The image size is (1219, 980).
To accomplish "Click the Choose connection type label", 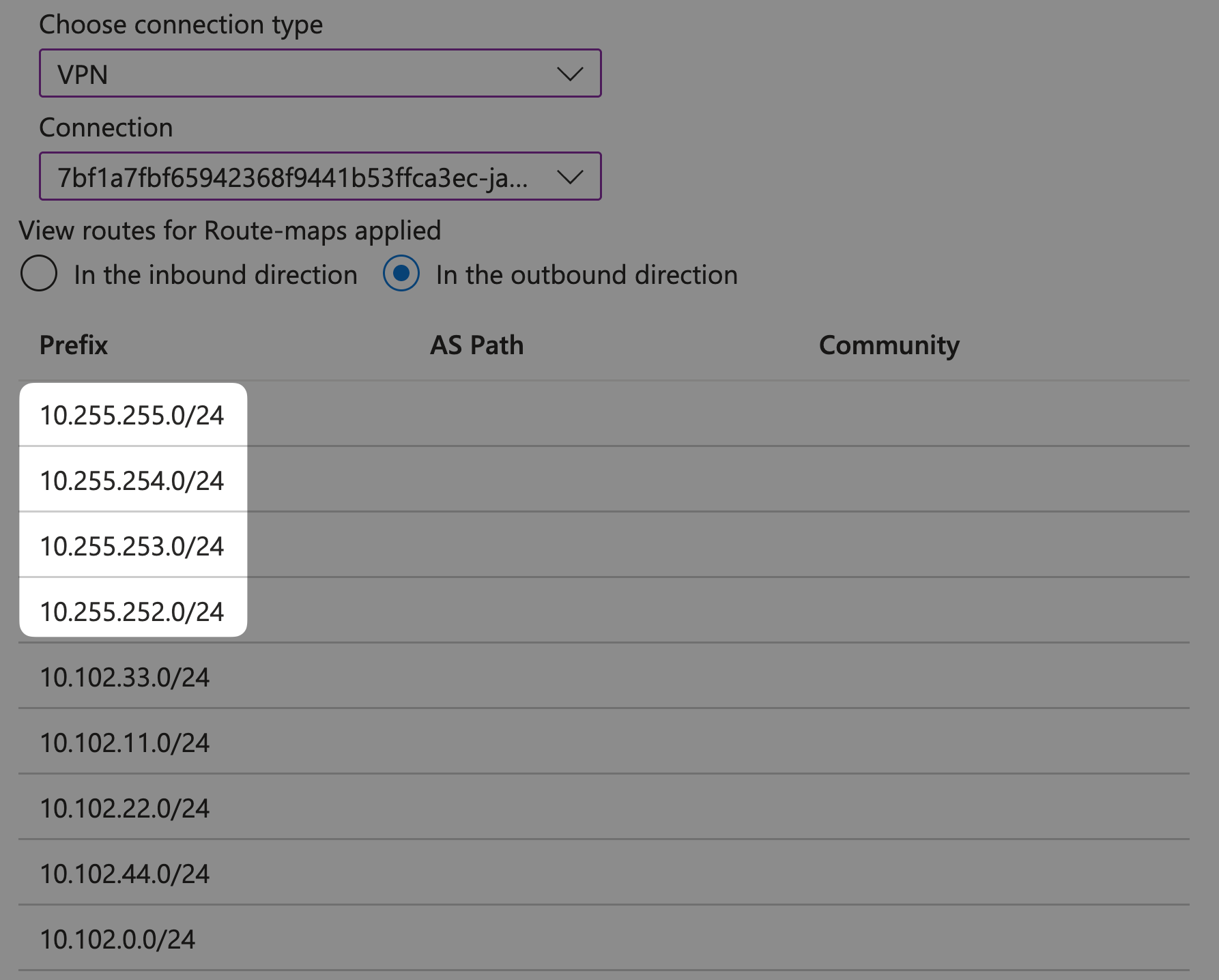I will point(181,25).
